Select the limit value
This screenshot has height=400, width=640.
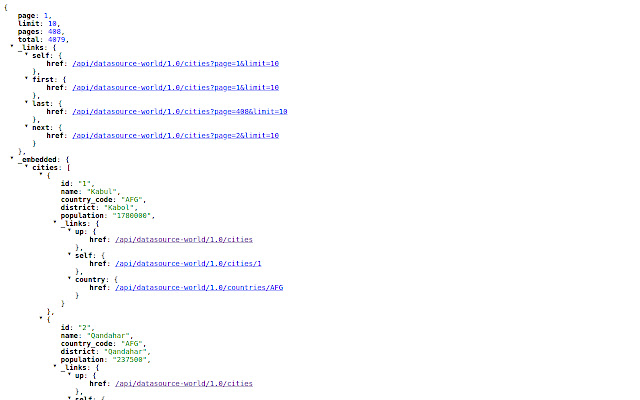tap(52, 24)
